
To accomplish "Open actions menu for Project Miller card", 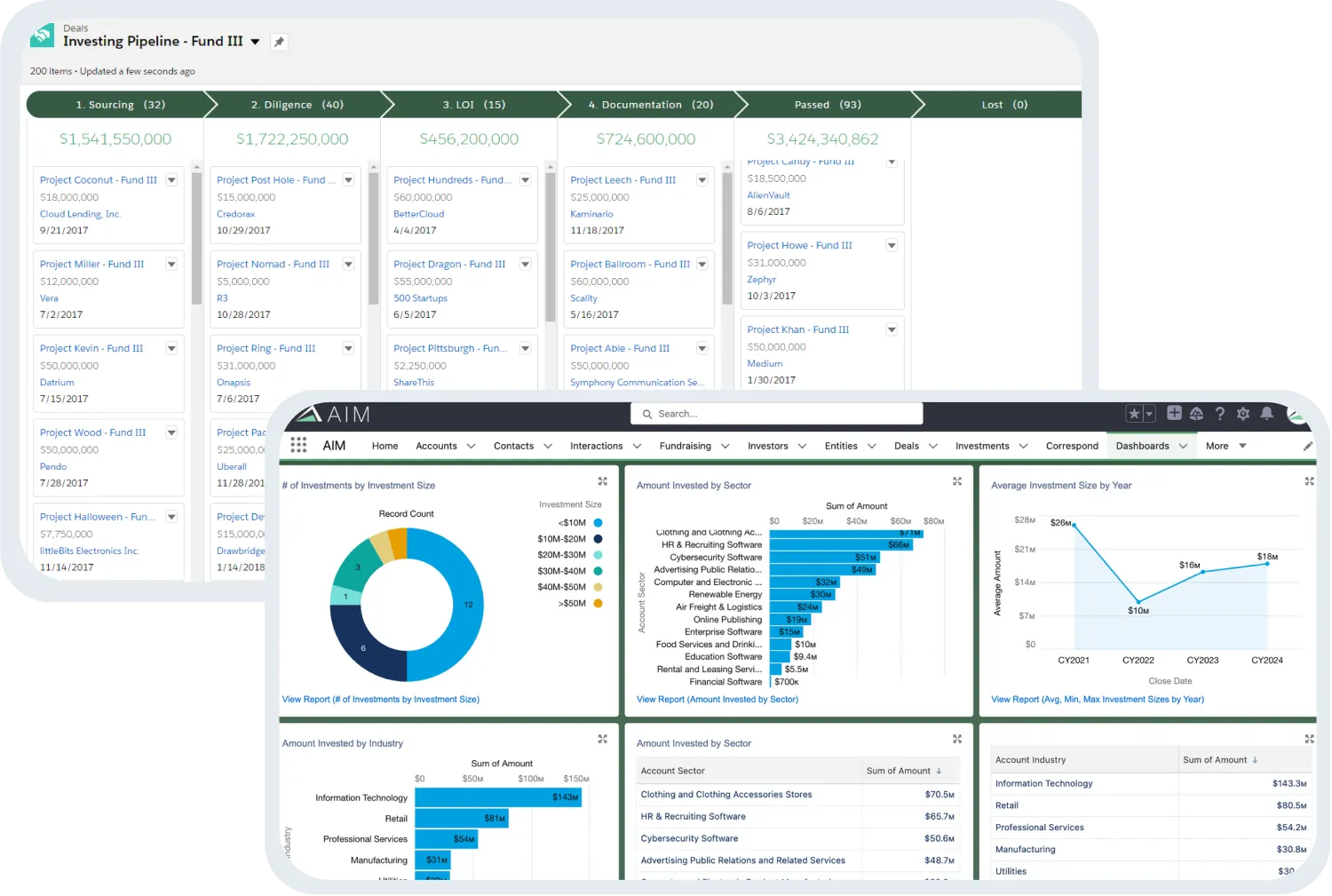I will [171, 265].
